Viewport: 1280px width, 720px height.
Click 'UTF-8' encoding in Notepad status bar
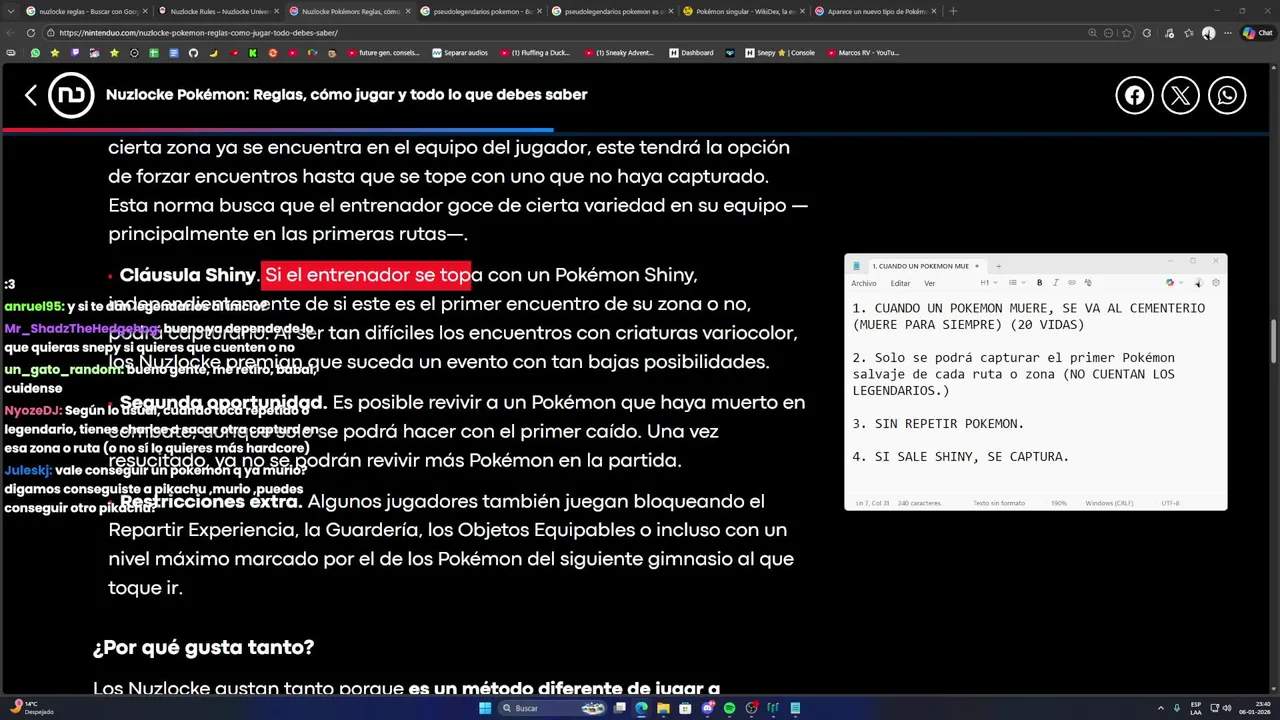1170,503
